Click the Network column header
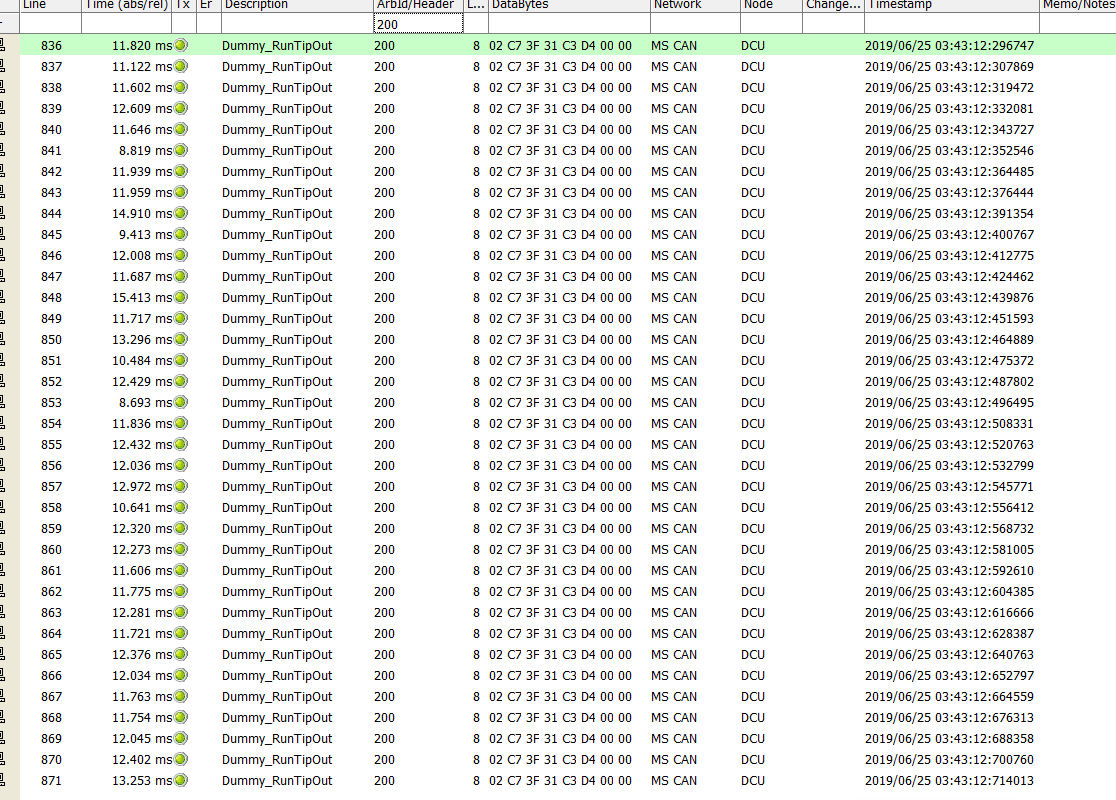 (695, 5)
